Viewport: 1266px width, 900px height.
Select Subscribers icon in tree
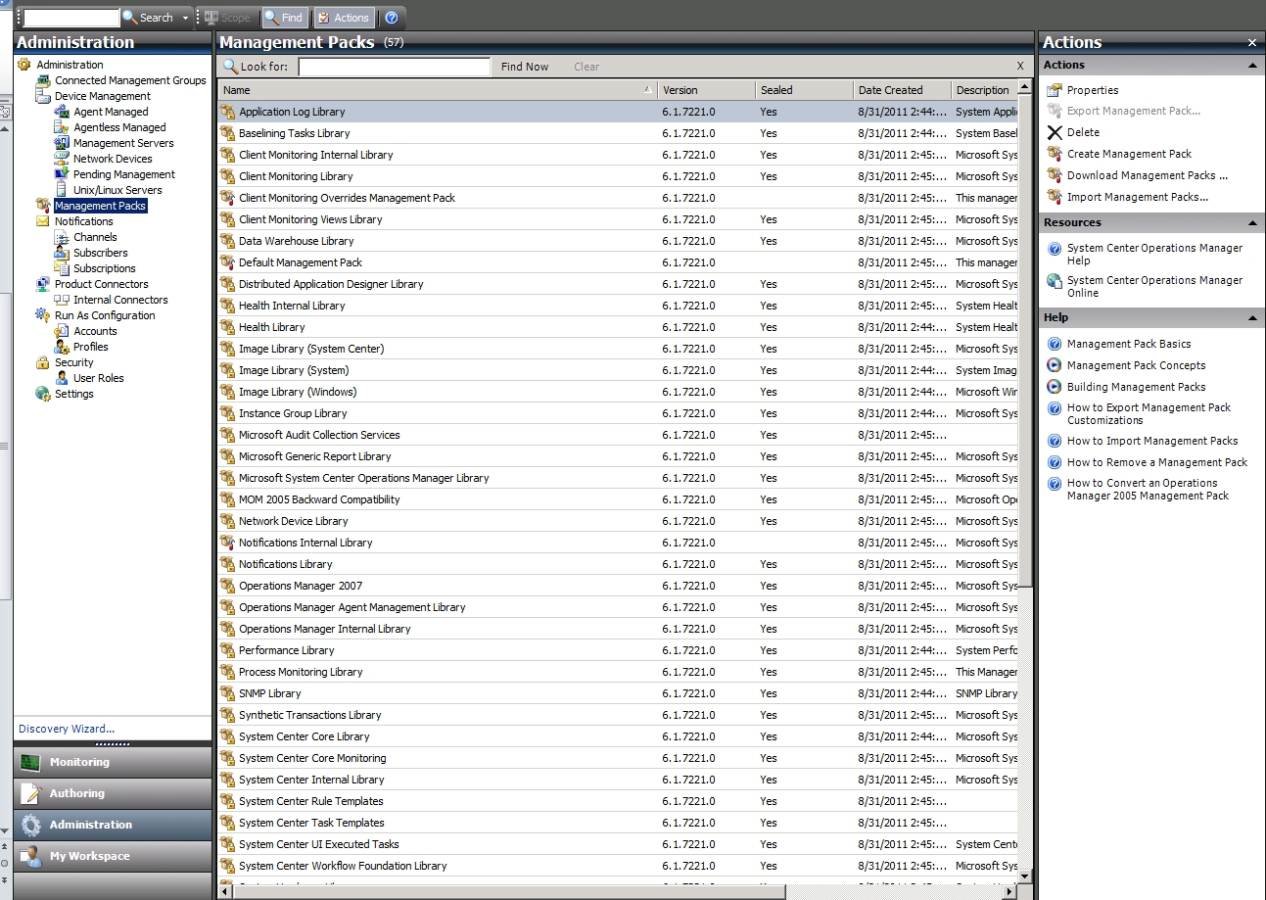pos(62,253)
